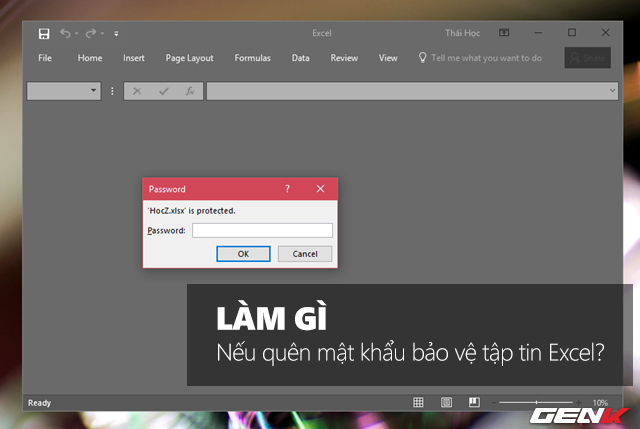Switch to the Home tab
This screenshot has height=429, width=640.
click(90, 58)
